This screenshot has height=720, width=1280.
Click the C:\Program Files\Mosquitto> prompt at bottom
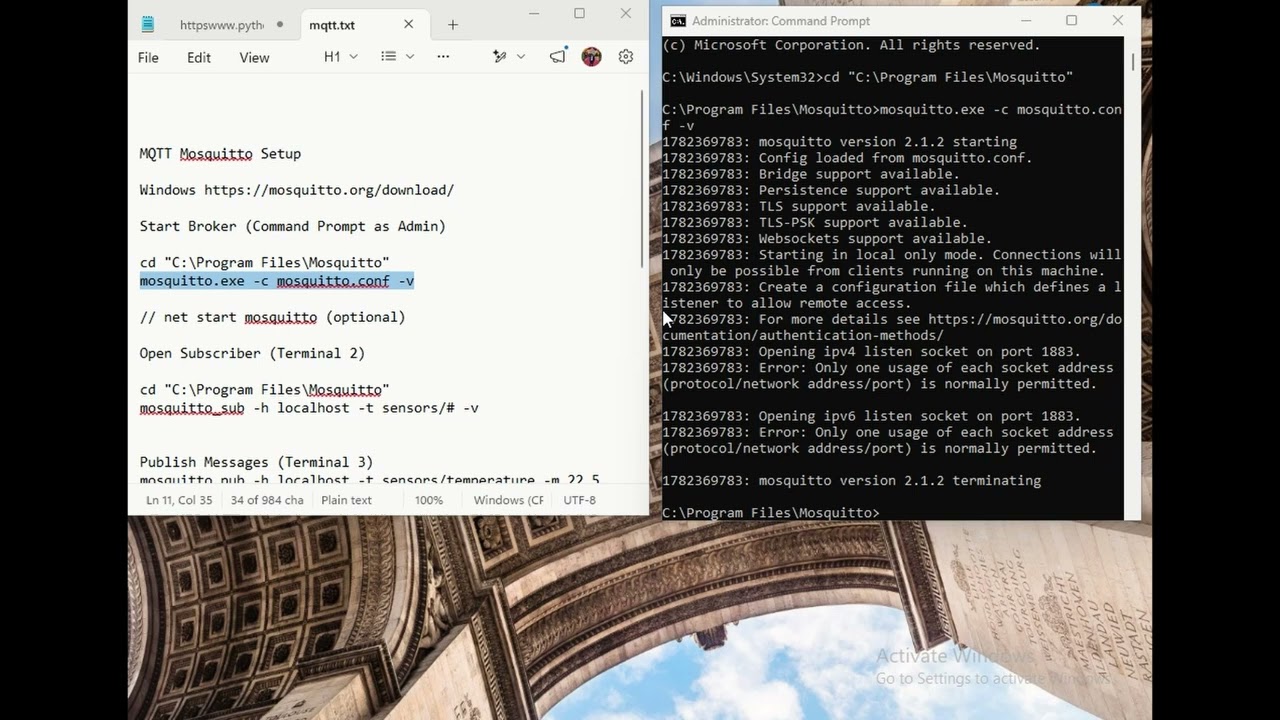771,513
